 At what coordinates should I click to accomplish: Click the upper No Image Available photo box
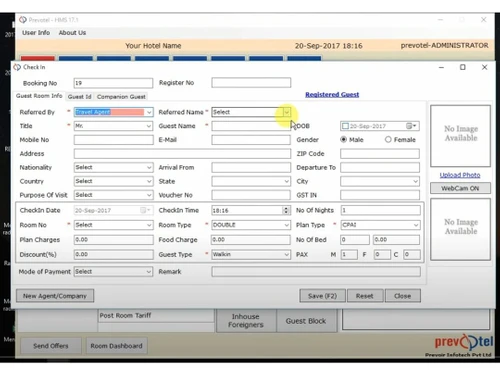pyautogui.click(x=460, y=136)
